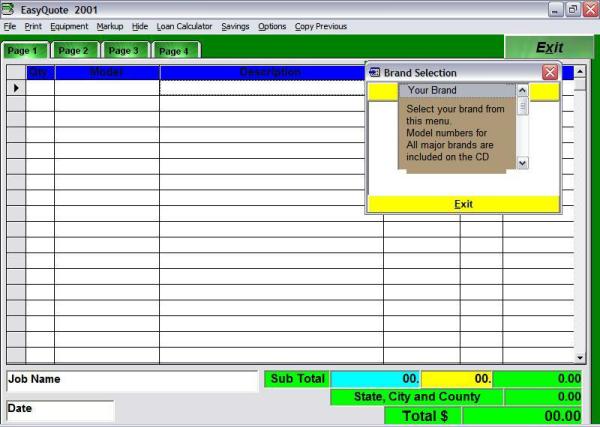Click 'Select your brand from this menu' text
This screenshot has width=600, height=427.
click(455, 115)
